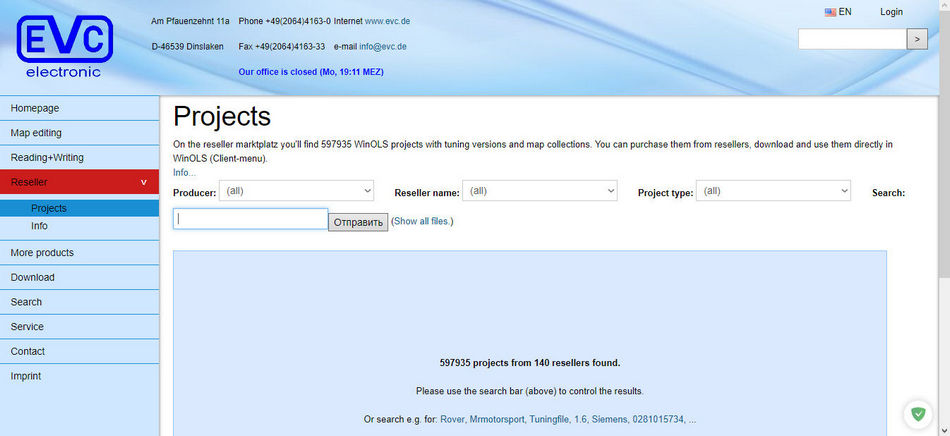Select the Projects submenu item
This screenshot has height=436, width=950.
click(x=79, y=208)
